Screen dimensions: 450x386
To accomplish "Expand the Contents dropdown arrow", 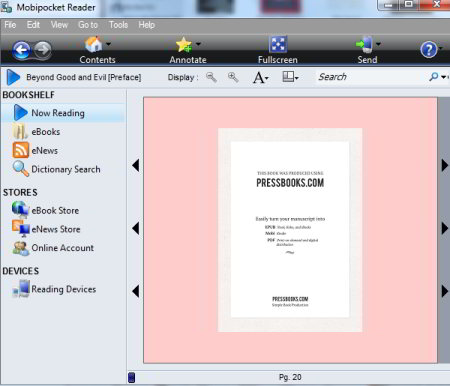I will [x=108, y=44].
